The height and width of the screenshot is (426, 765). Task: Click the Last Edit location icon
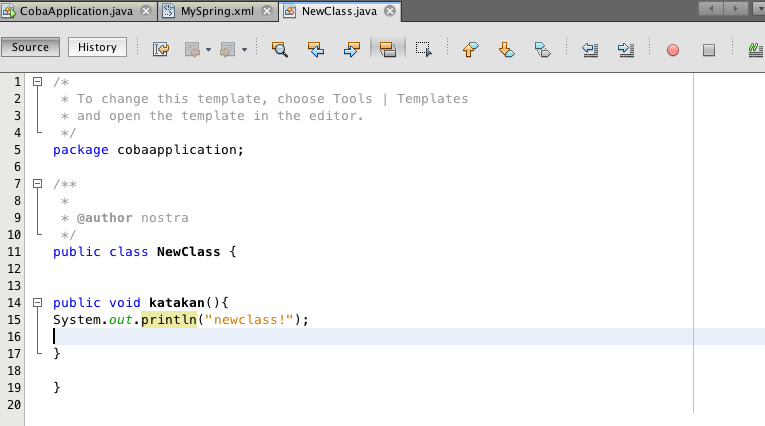(x=161, y=49)
